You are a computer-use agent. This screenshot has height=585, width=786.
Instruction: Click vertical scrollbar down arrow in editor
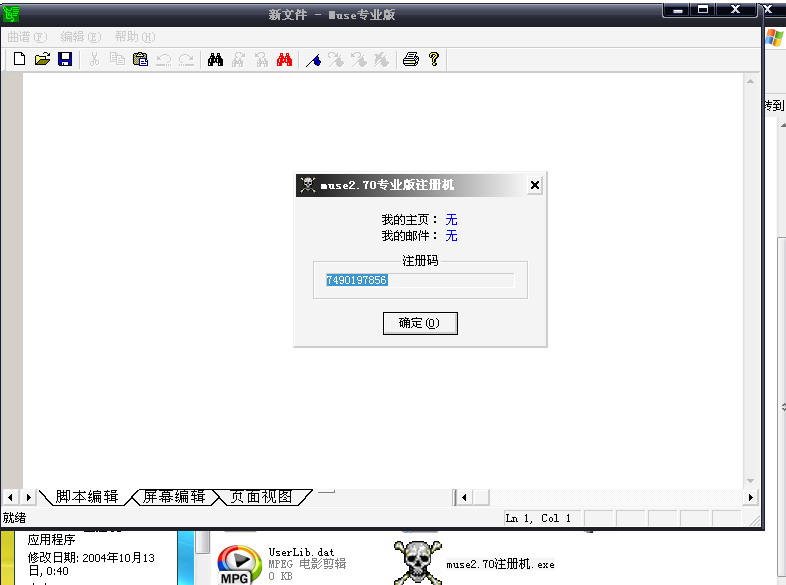pyautogui.click(x=750, y=481)
